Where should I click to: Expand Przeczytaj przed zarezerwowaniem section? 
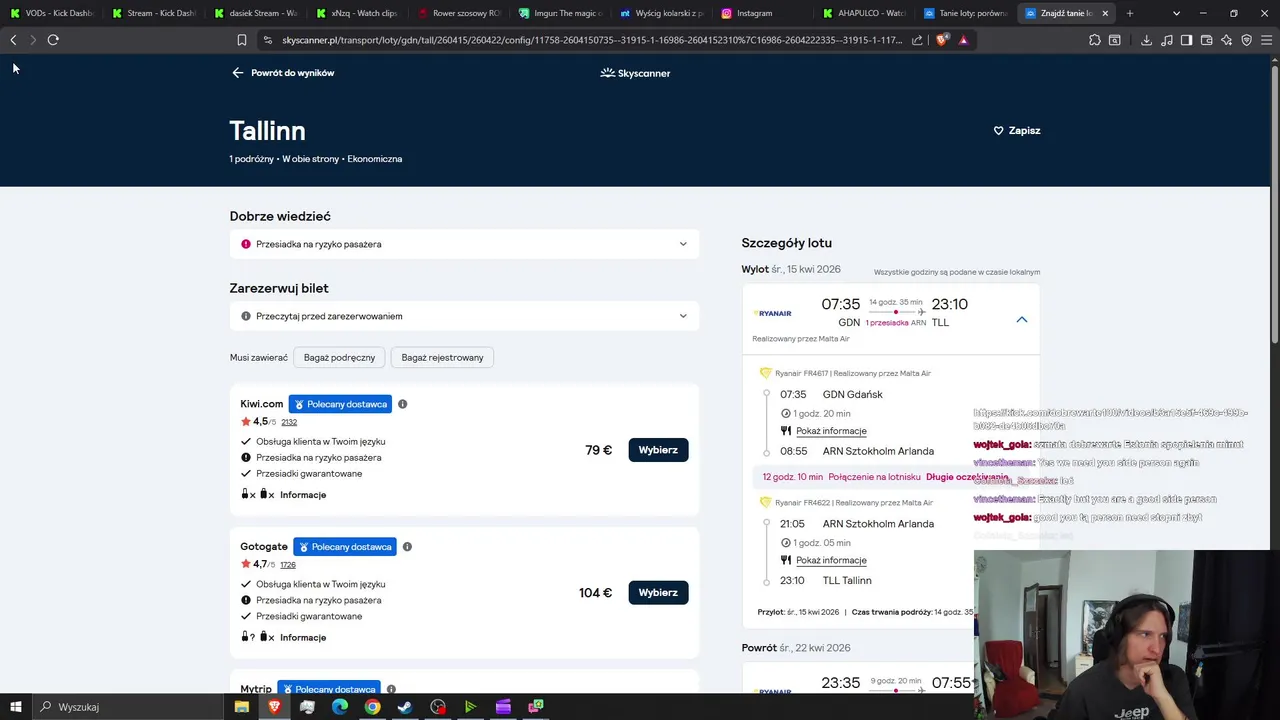464,316
